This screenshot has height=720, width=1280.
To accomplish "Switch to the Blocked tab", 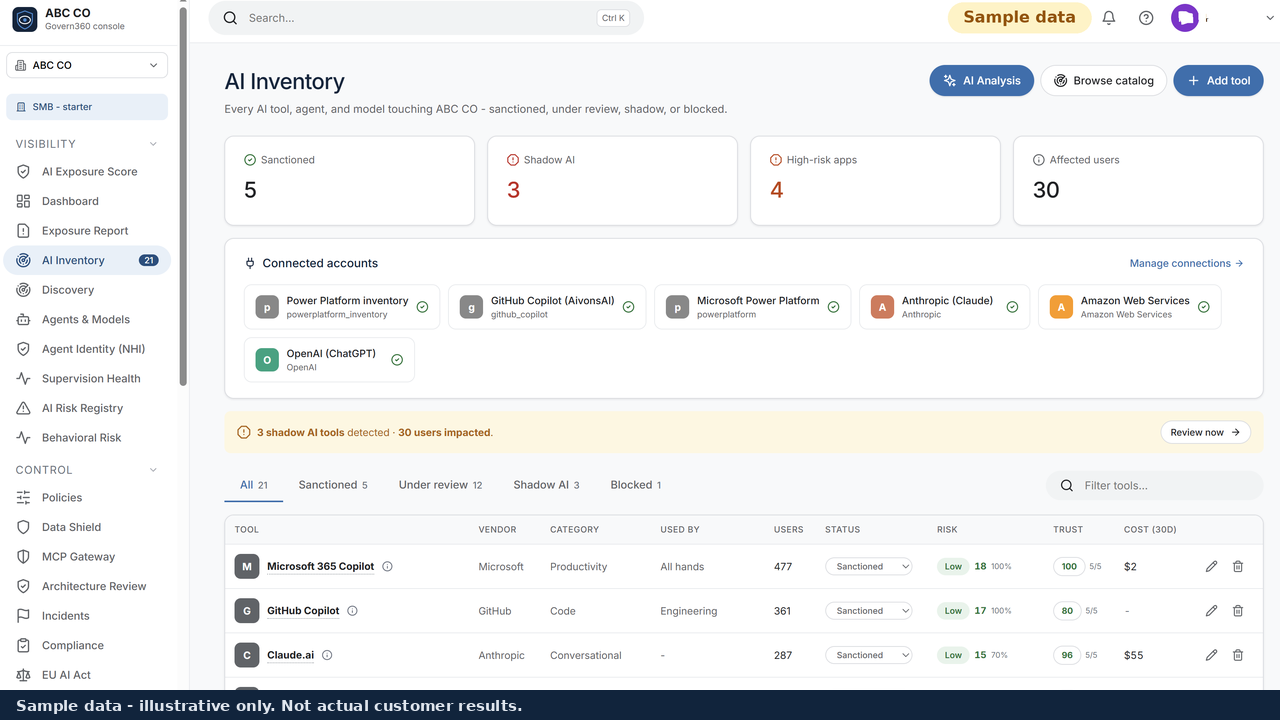I will tap(636, 485).
